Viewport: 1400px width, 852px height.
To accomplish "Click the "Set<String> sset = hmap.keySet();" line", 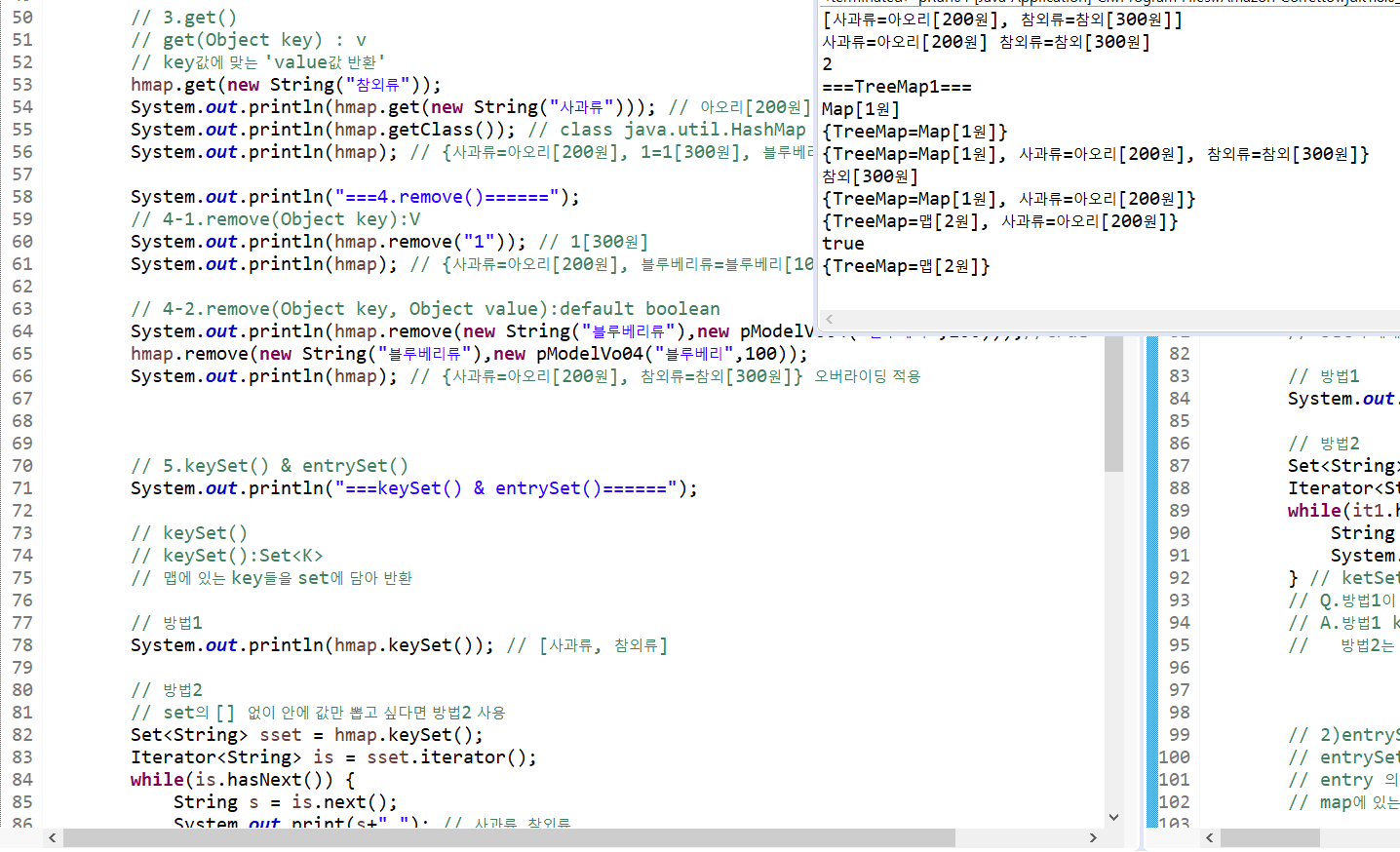I will [307, 735].
